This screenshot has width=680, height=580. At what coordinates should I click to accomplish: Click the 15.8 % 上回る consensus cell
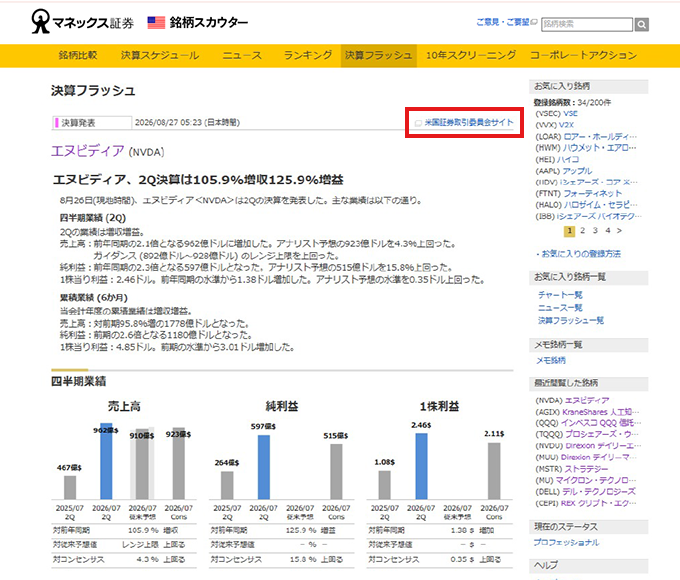(316, 560)
